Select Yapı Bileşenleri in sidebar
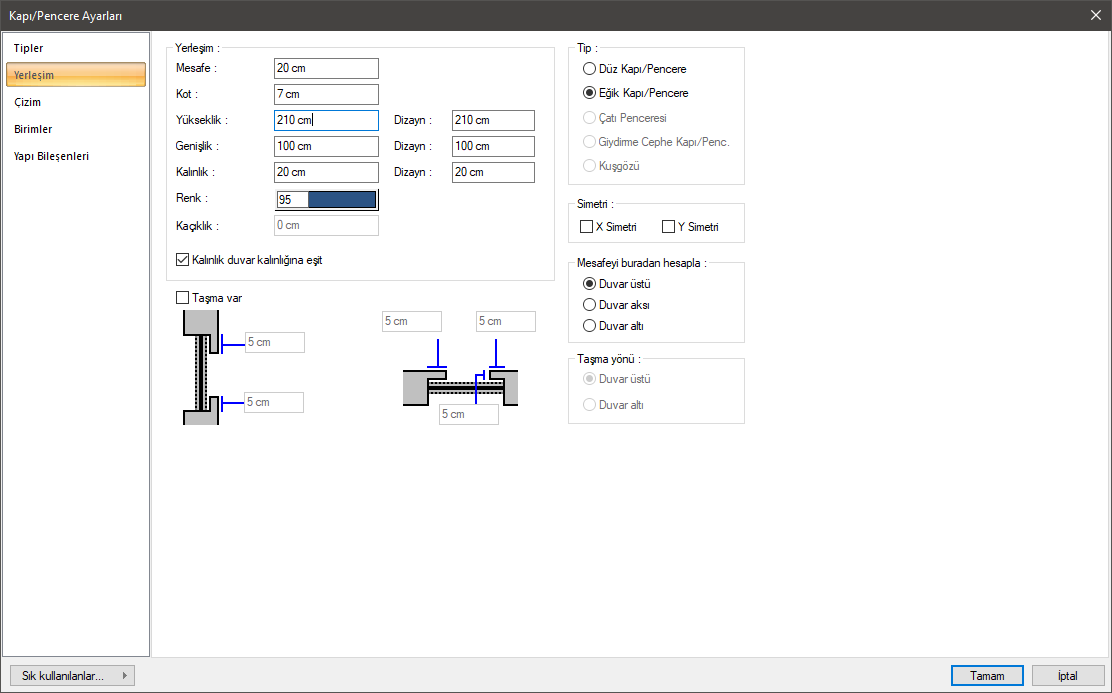The image size is (1112, 693). pyautogui.click(x=52, y=156)
